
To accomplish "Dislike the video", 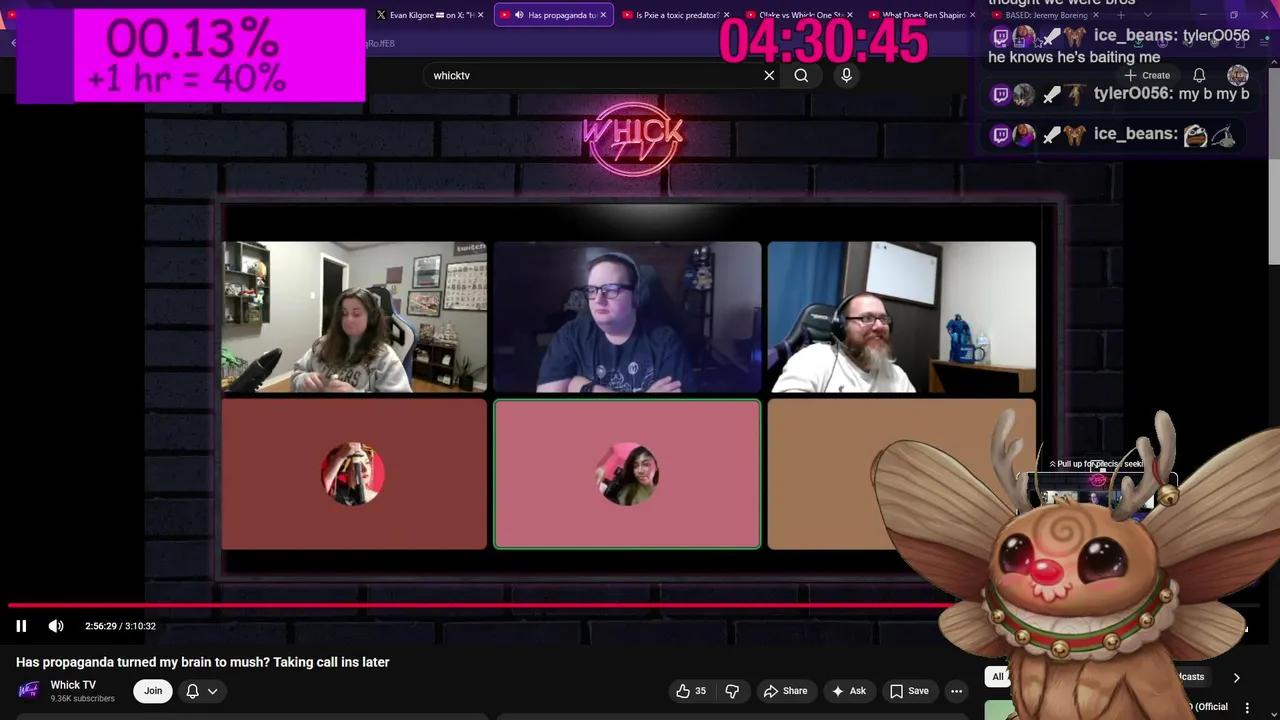I will pyautogui.click(x=732, y=691).
